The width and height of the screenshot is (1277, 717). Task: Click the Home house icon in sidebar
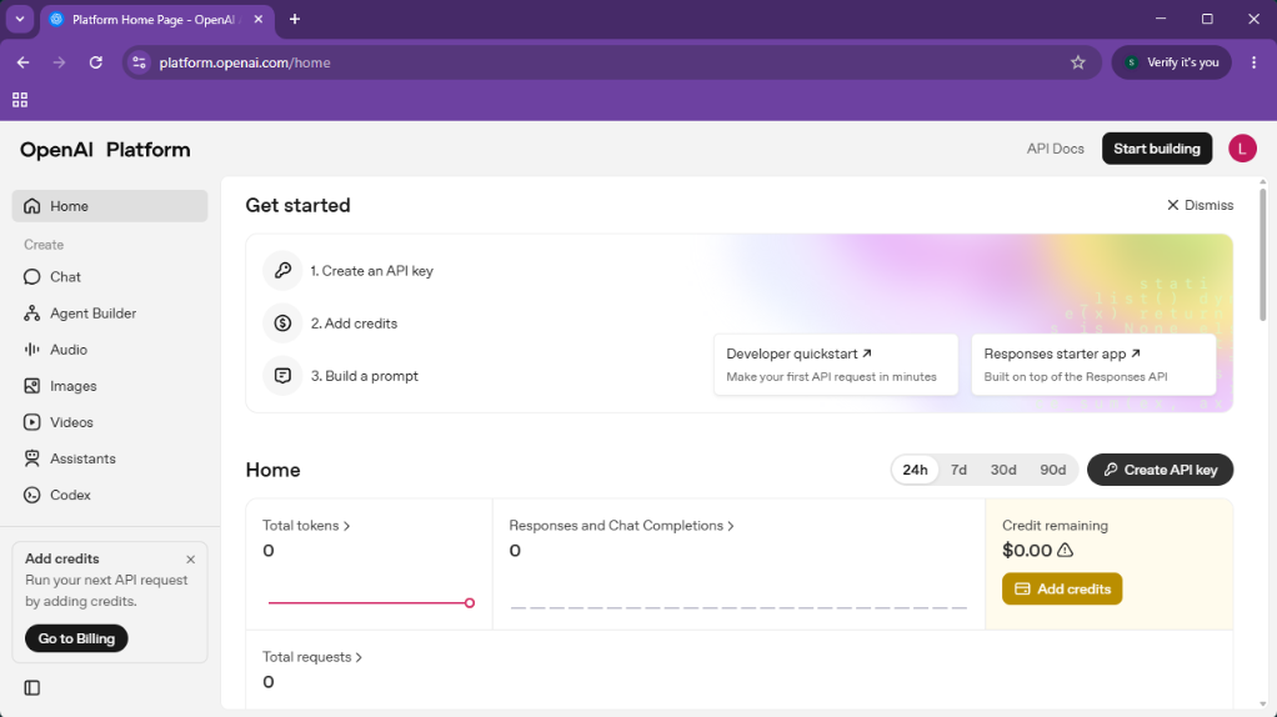click(x=32, y=206)
